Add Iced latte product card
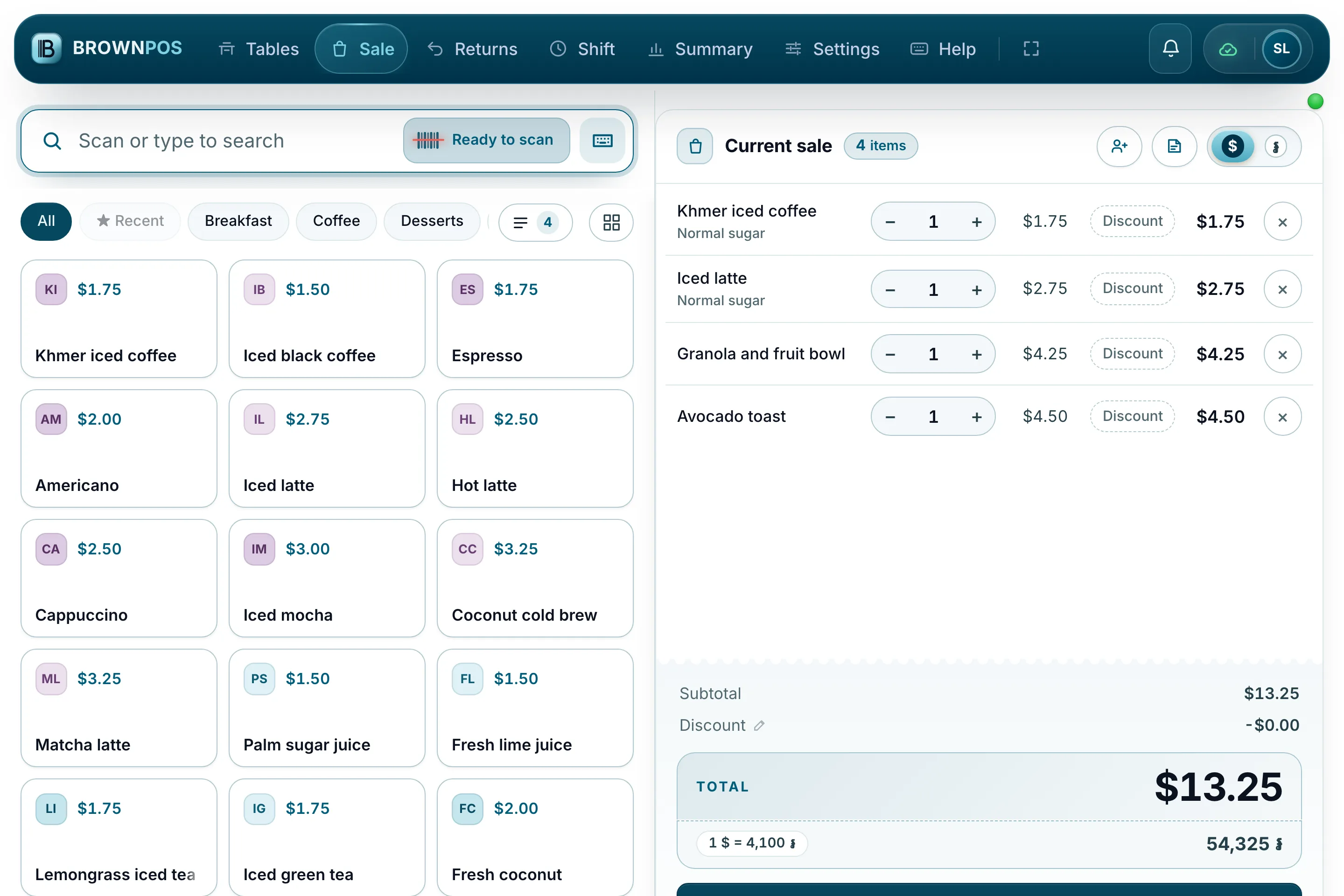Screen dimensions: 1344x896 327,448
